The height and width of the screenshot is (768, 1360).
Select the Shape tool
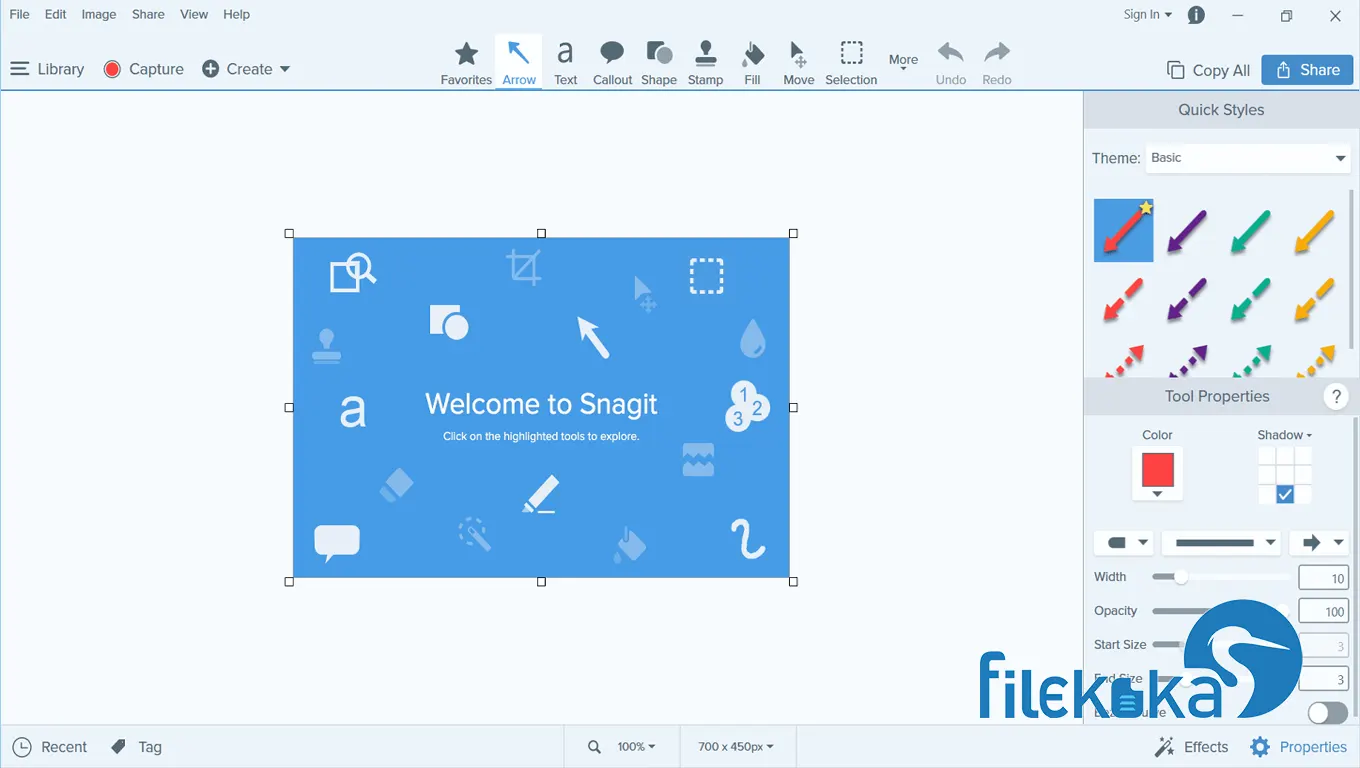click(659, 63)
